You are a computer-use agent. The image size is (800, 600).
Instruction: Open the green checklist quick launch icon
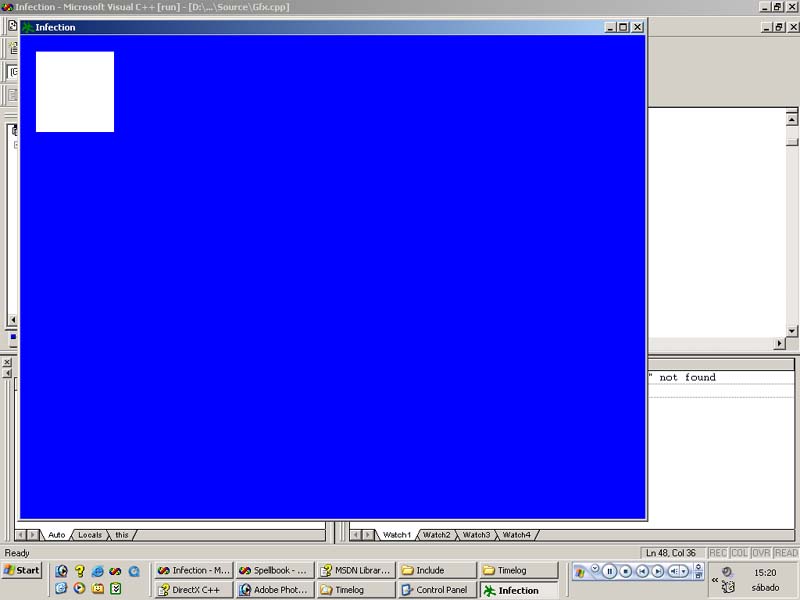pyautogui.click(x=116, y=588)
